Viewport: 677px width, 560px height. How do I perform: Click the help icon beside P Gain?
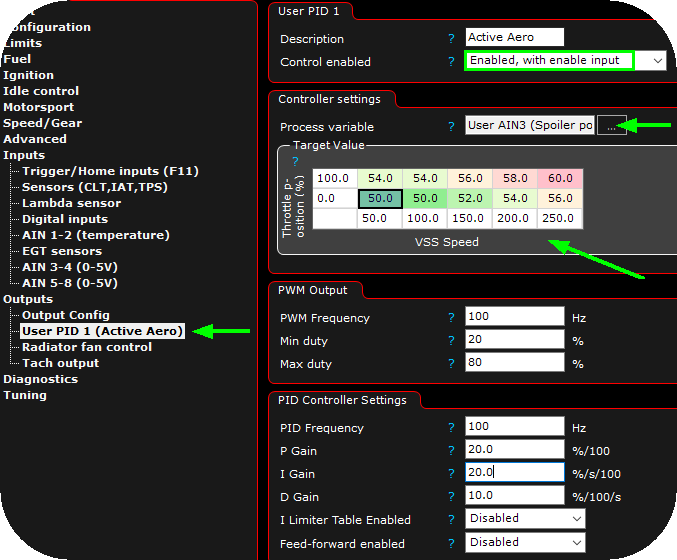pos(451,451)
